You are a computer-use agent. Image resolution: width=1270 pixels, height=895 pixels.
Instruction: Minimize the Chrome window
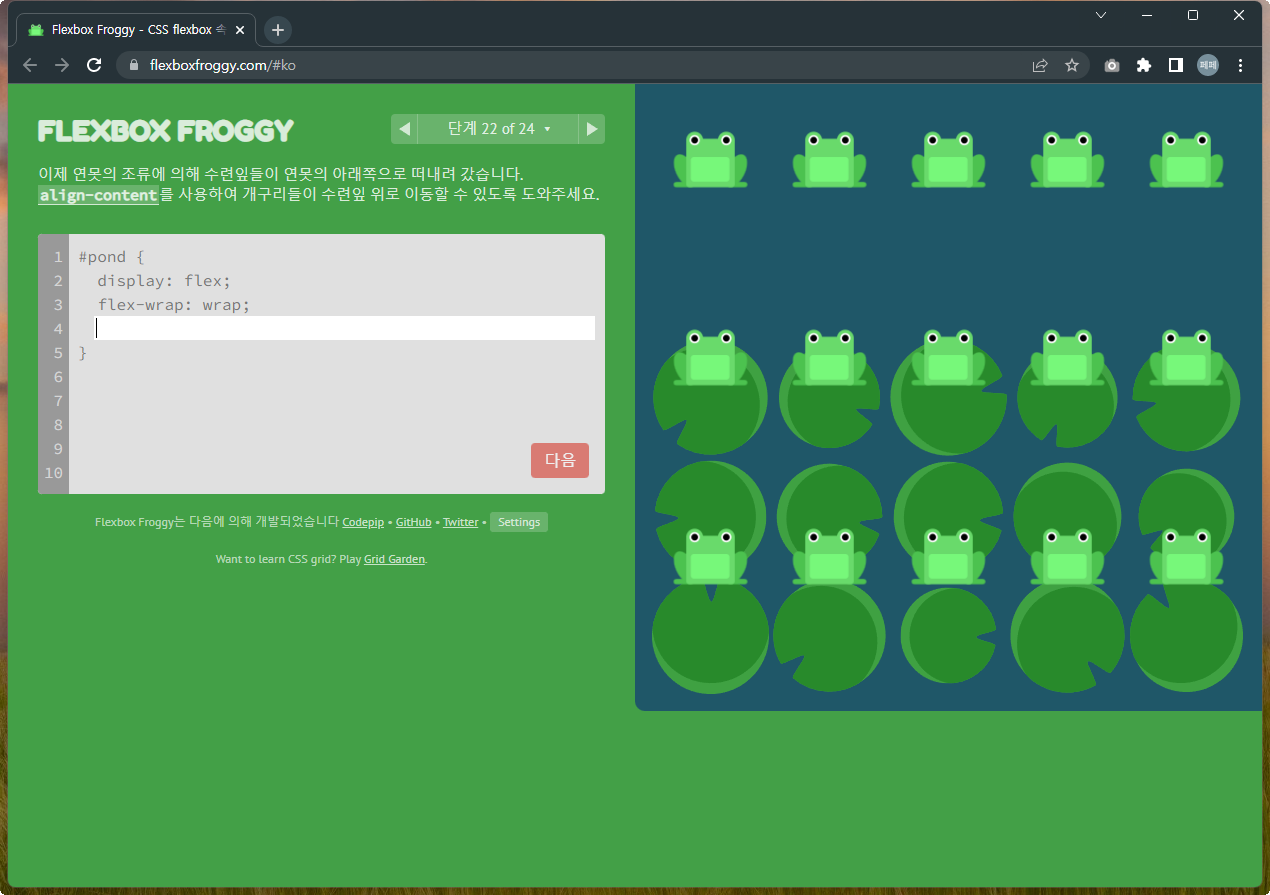1147,15
